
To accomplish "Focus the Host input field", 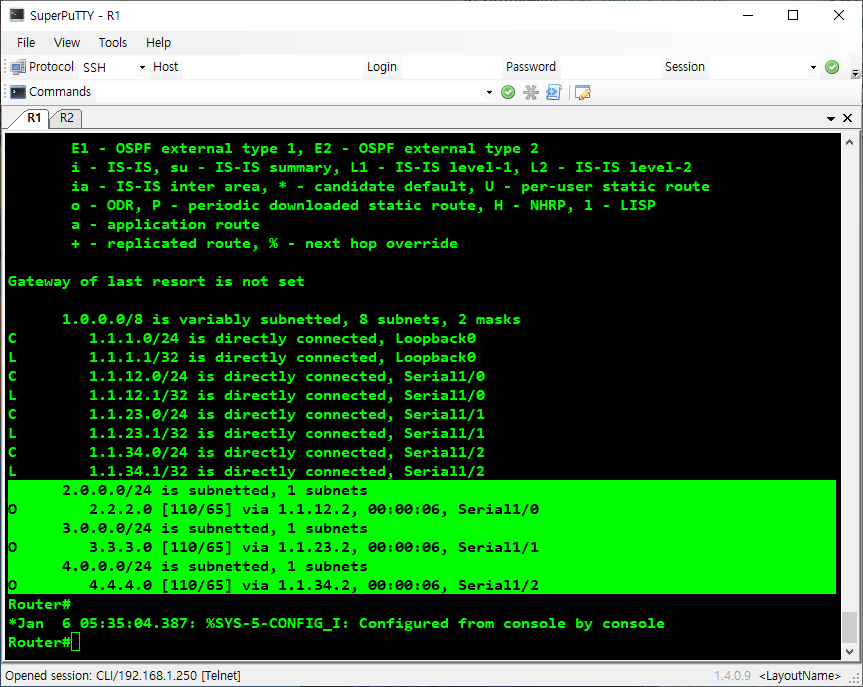I will [270, 67].
